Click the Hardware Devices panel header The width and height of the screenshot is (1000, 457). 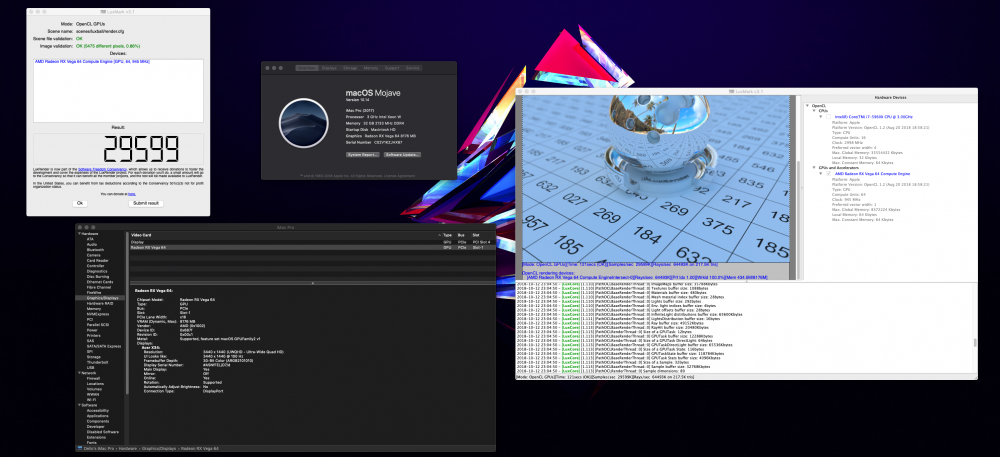(890, 98)
